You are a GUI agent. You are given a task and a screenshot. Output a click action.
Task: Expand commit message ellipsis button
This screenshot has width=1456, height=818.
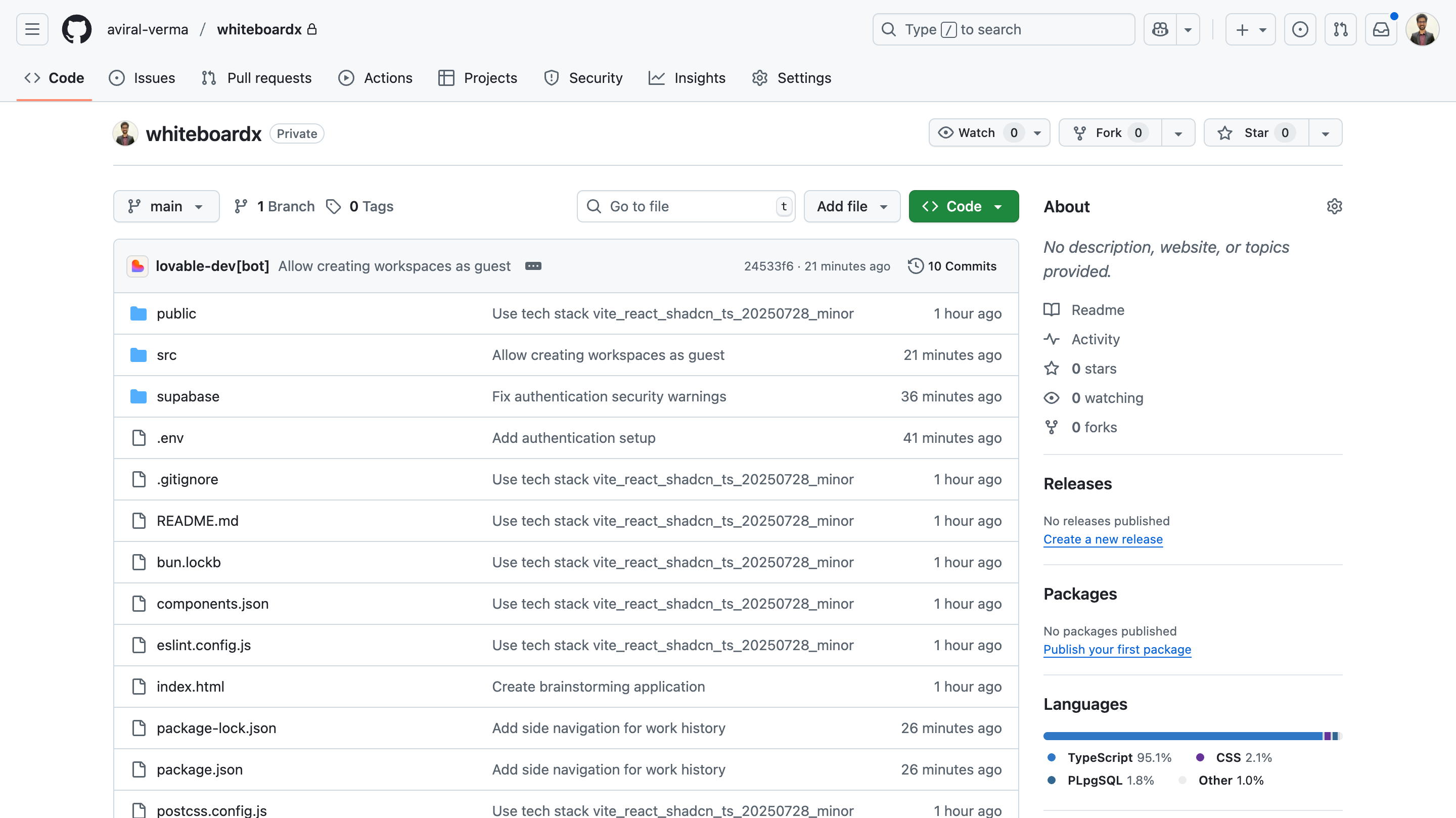(x=533, y=266)
